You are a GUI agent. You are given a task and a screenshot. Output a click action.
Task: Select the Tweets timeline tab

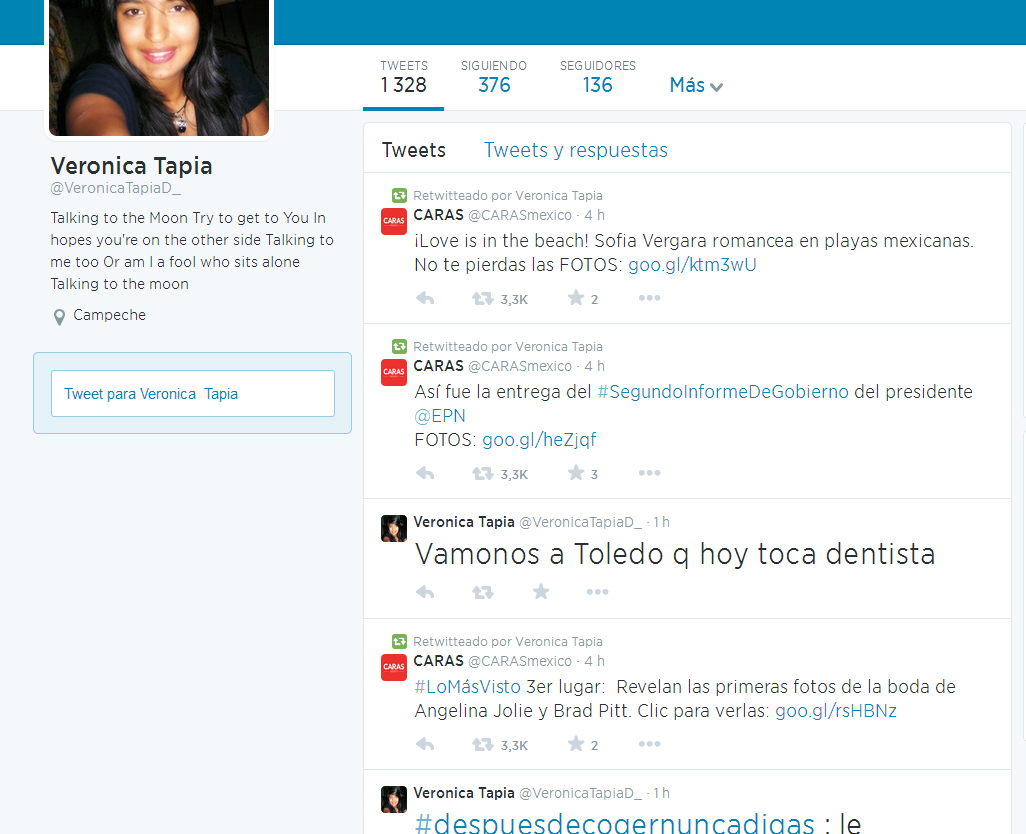pos(414,150)
